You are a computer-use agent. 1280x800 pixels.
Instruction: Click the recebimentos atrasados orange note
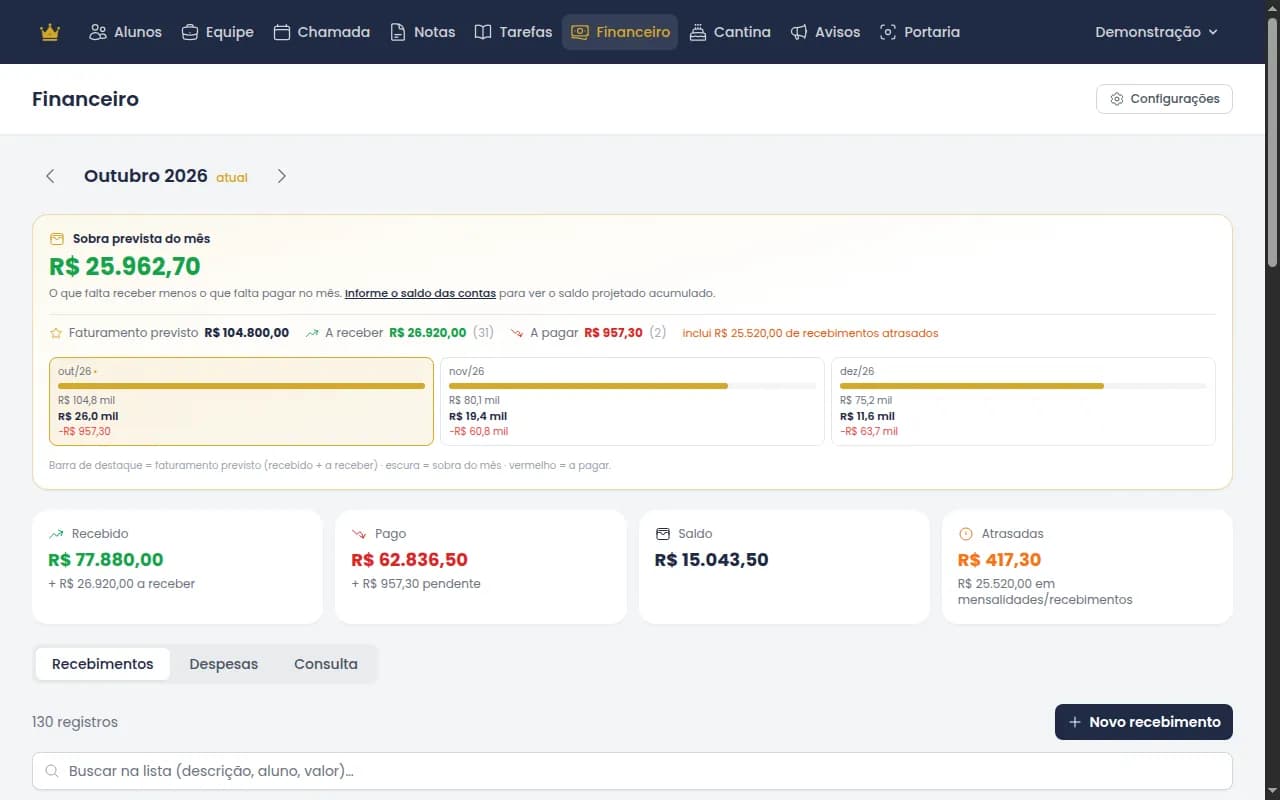pos(810,333)
